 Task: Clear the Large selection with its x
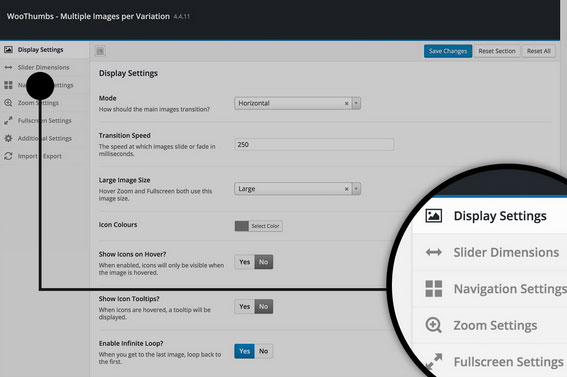[x=346, y=189]
